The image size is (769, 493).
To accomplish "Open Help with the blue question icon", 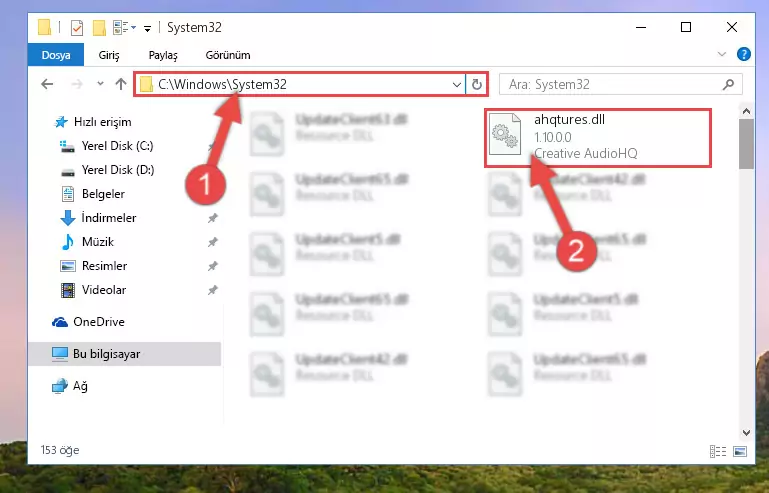I will tap(743, 54).
